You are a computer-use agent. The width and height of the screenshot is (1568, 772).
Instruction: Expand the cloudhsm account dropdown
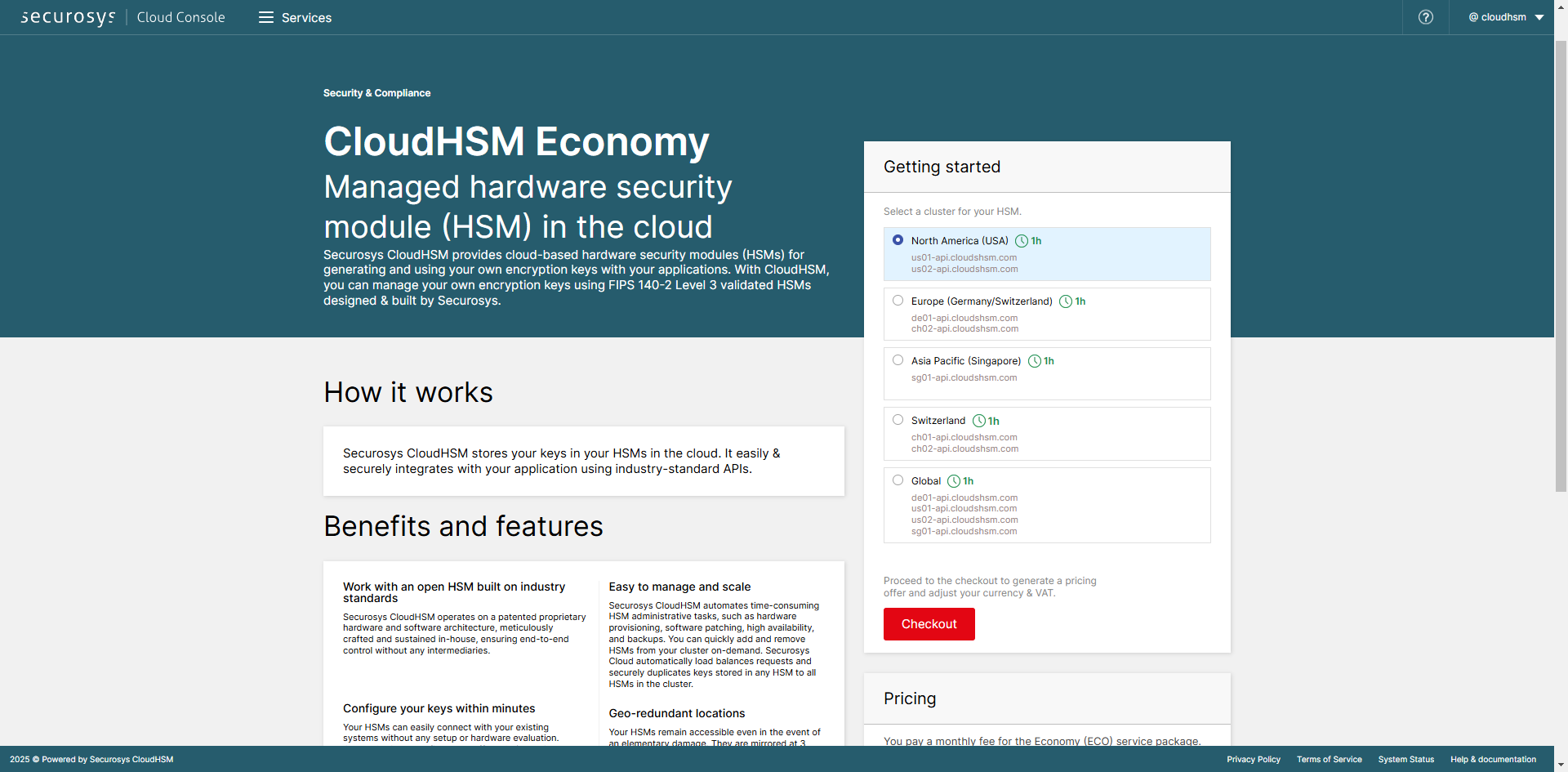[1505, 17]
